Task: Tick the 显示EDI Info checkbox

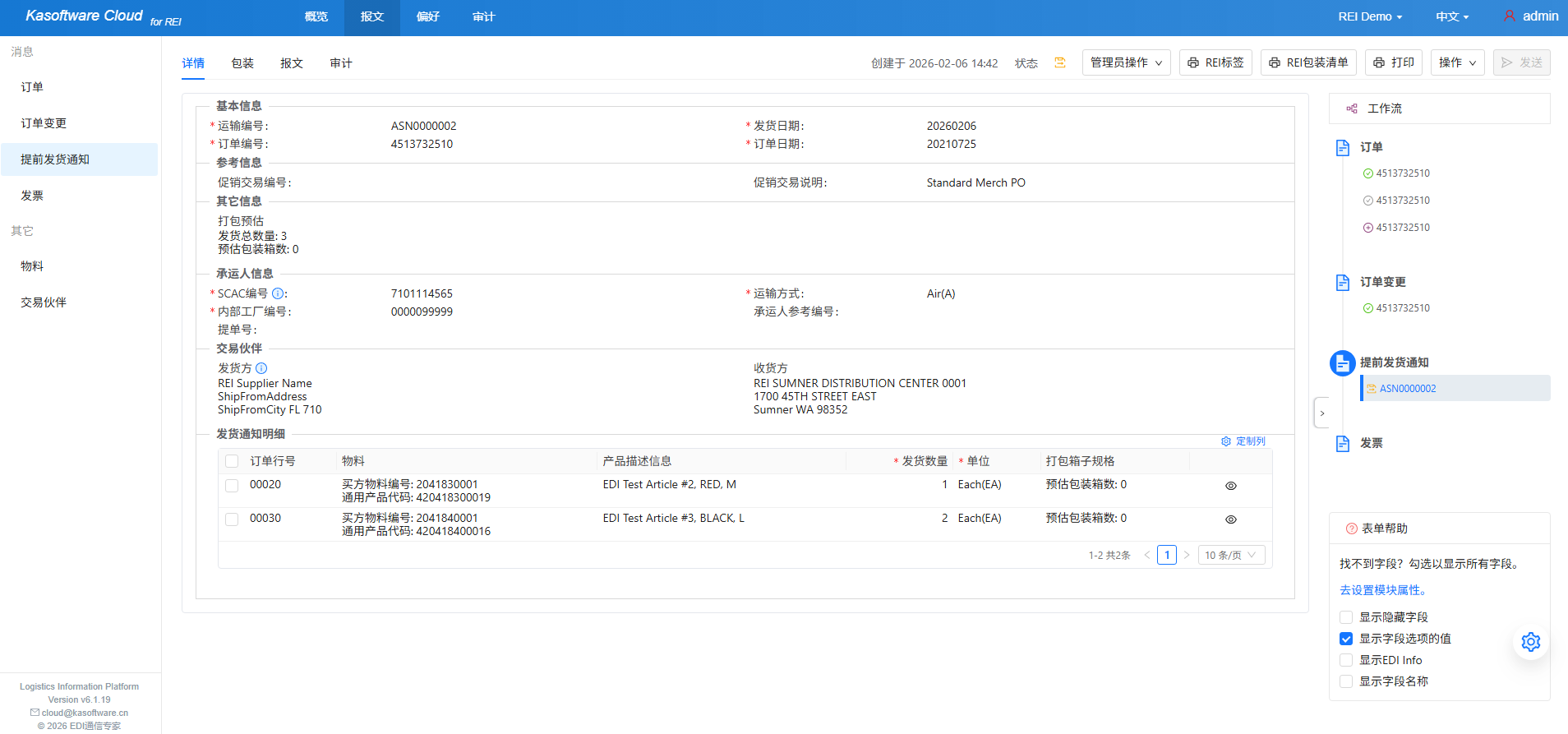Action: 1346,660
